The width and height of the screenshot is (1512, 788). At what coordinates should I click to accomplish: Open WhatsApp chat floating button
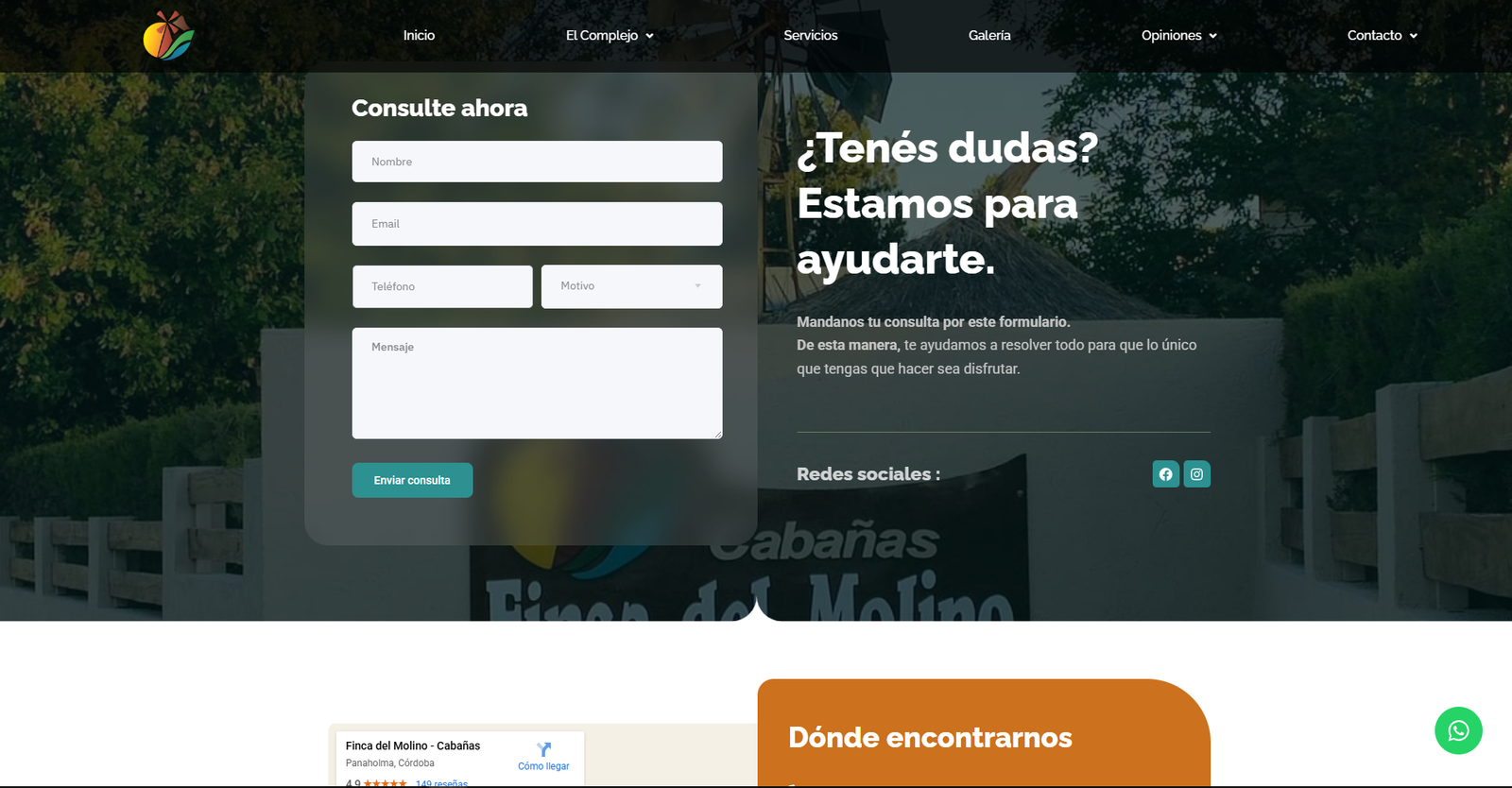click(x=1457, y=730)
